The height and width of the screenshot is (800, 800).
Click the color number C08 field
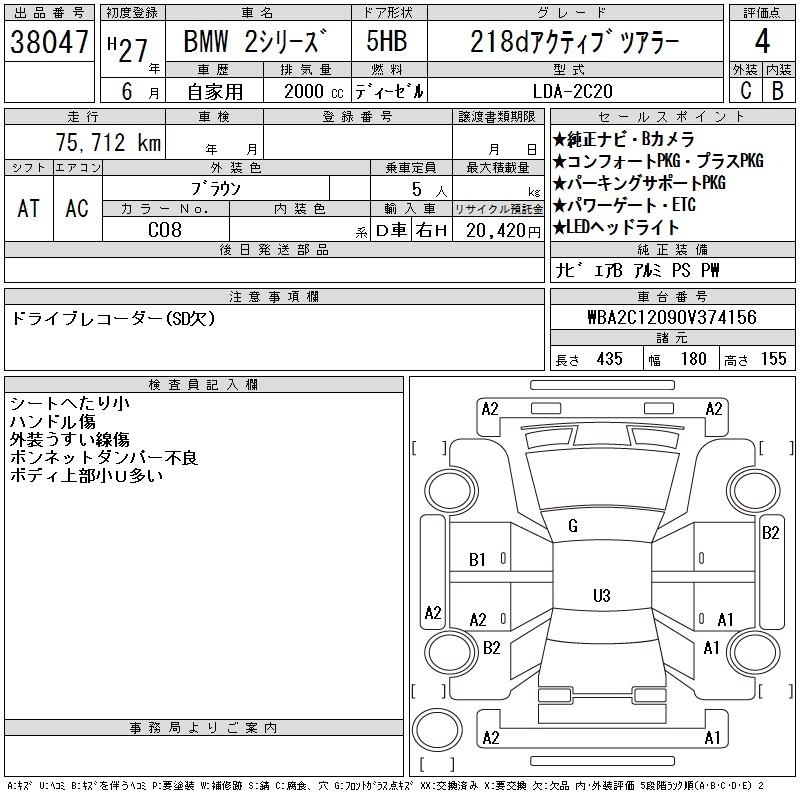coord(166,230)
